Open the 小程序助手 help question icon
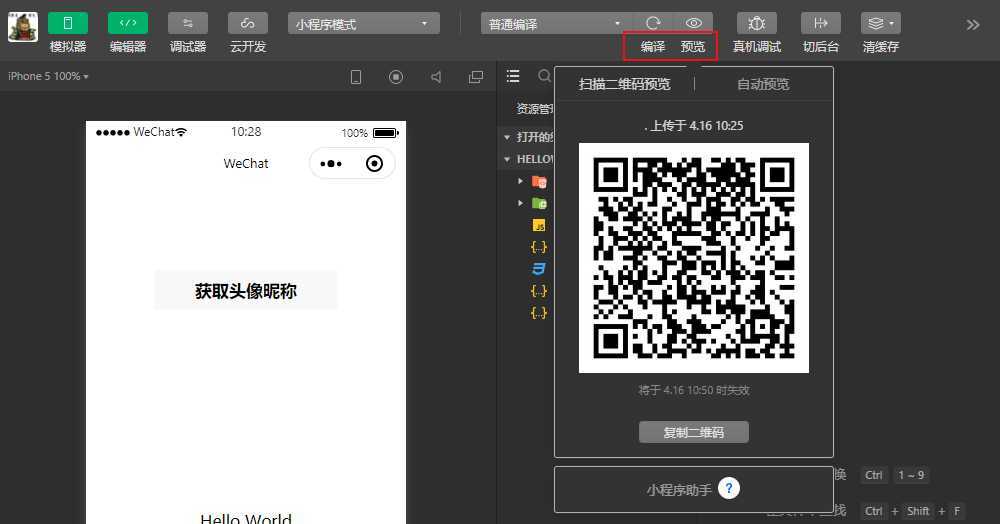 [x=729, y=489]
